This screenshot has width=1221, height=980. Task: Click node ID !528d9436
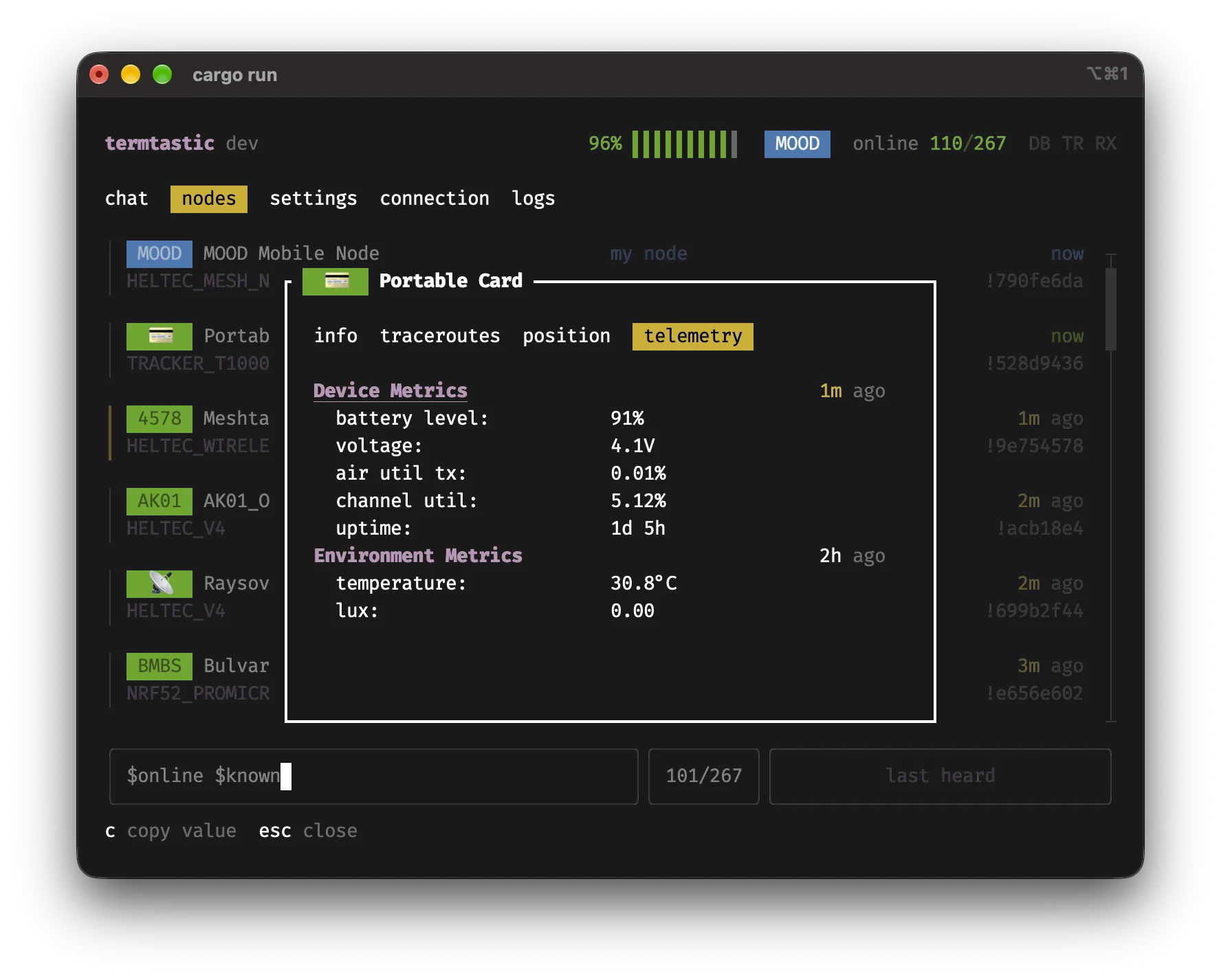pyautogui.click(x=1034, y=364)
